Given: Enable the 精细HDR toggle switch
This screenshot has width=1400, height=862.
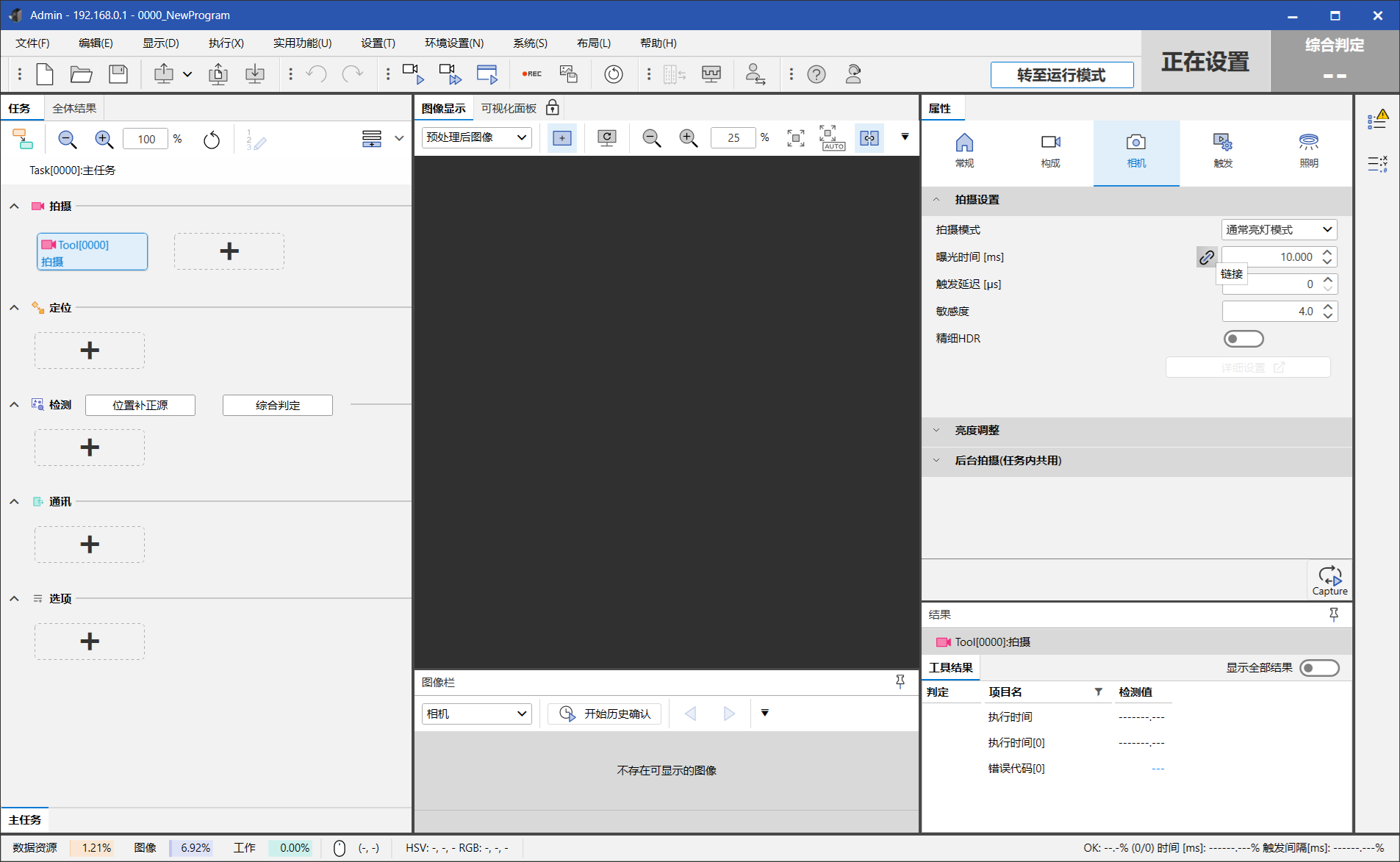Looking at the screenshot, I should click(x=1243, y=339).
